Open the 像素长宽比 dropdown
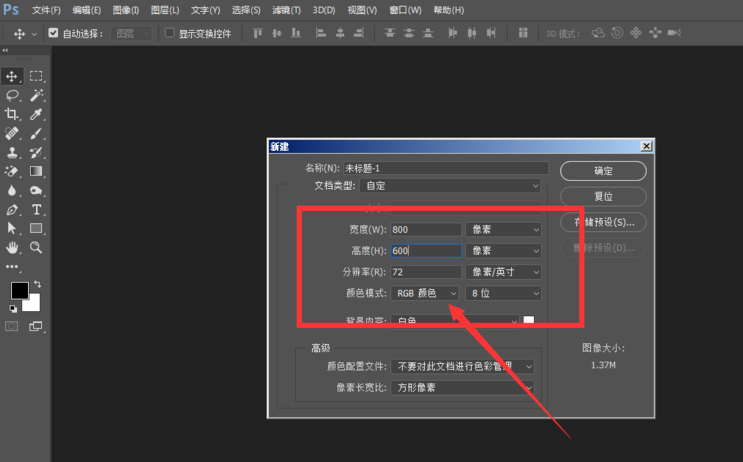The width and height of the screenshot is (743, 462). tap(462, 388)
